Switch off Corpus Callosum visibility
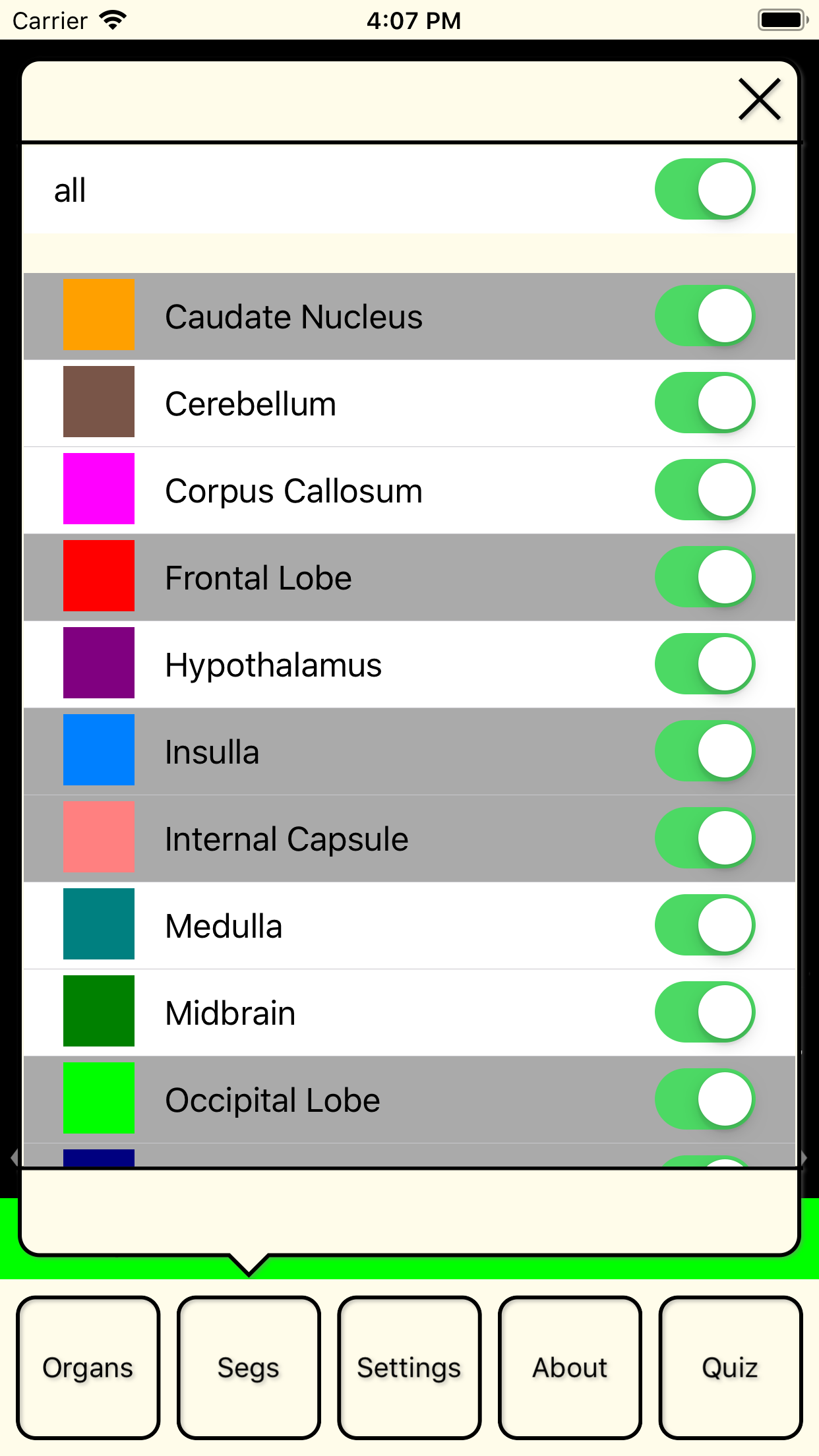Screen dimensions: 819x1456 click(x=704, y=490)
